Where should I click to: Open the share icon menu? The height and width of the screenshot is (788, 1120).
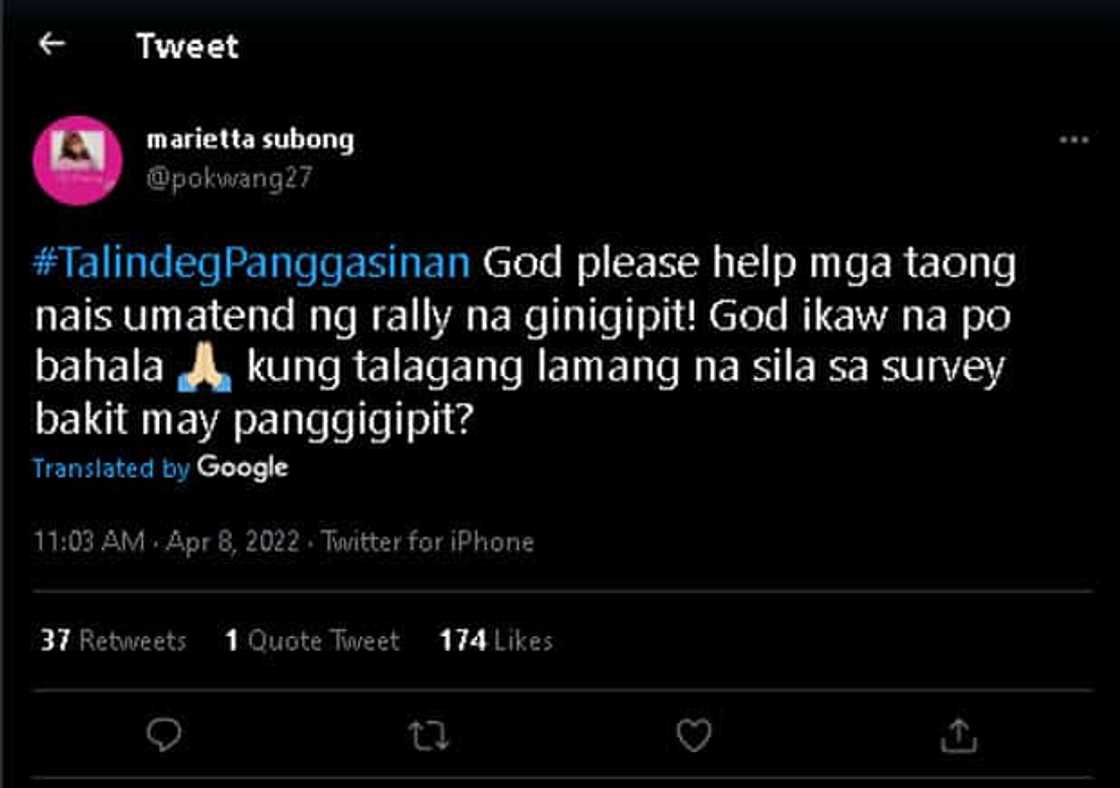(x=958, y=736)
